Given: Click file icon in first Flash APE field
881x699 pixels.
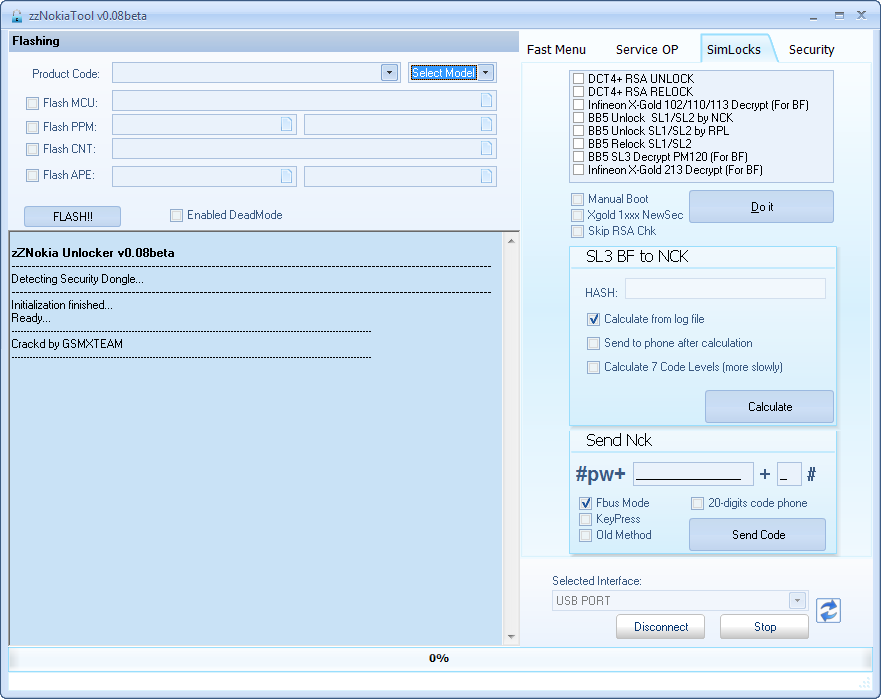Looking at the screenshot, I should click(286, 176).
